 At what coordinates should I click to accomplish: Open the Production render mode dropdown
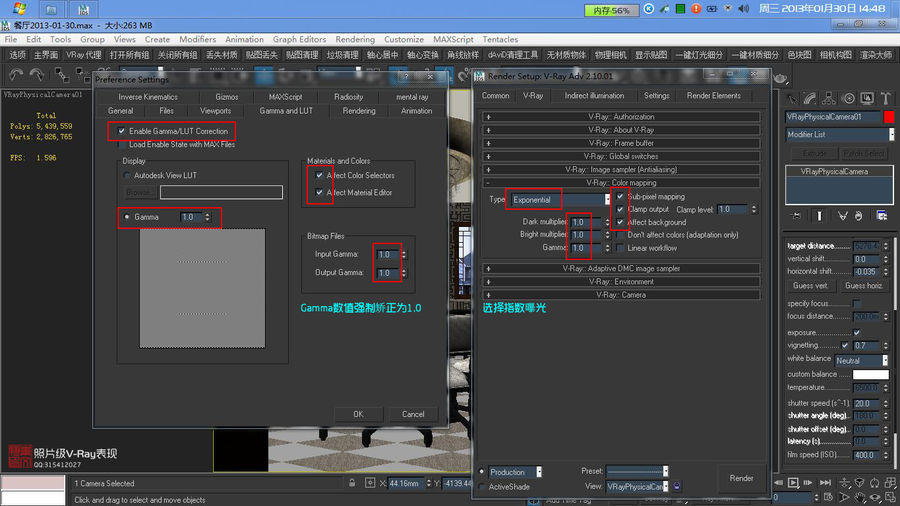pos(515,472)
